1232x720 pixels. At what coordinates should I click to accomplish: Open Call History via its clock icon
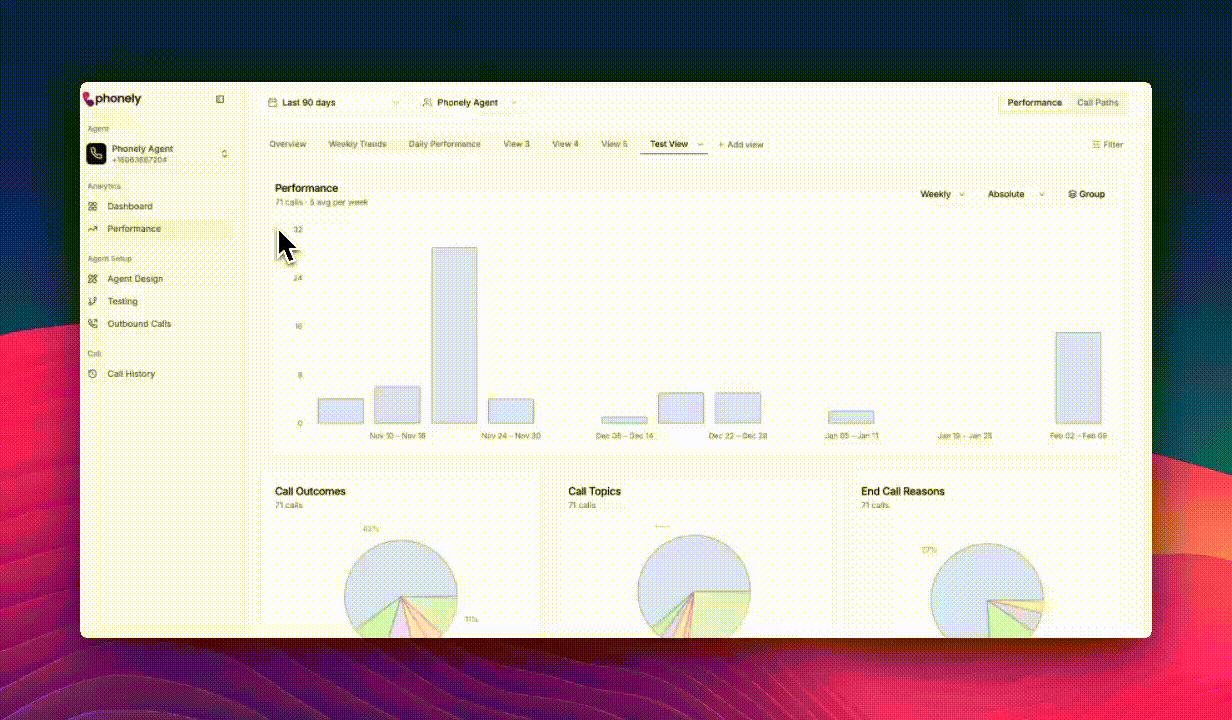coord(94,373)
